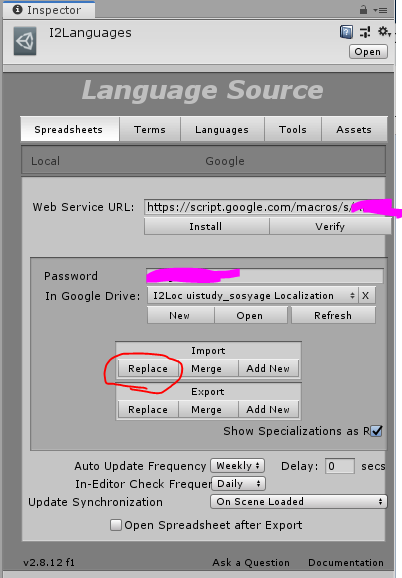The image size is (402, 578).
Task: Open the help reference book icon
Action: click(346, 32)
